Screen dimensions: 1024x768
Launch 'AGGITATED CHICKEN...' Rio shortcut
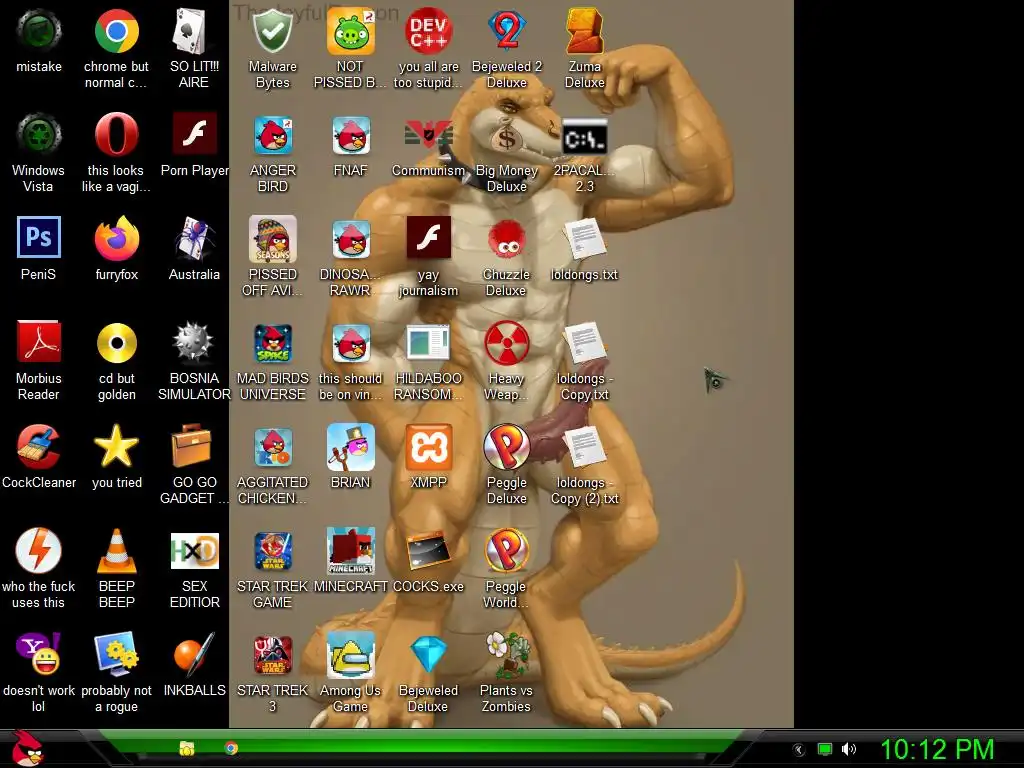pos(272,446)
